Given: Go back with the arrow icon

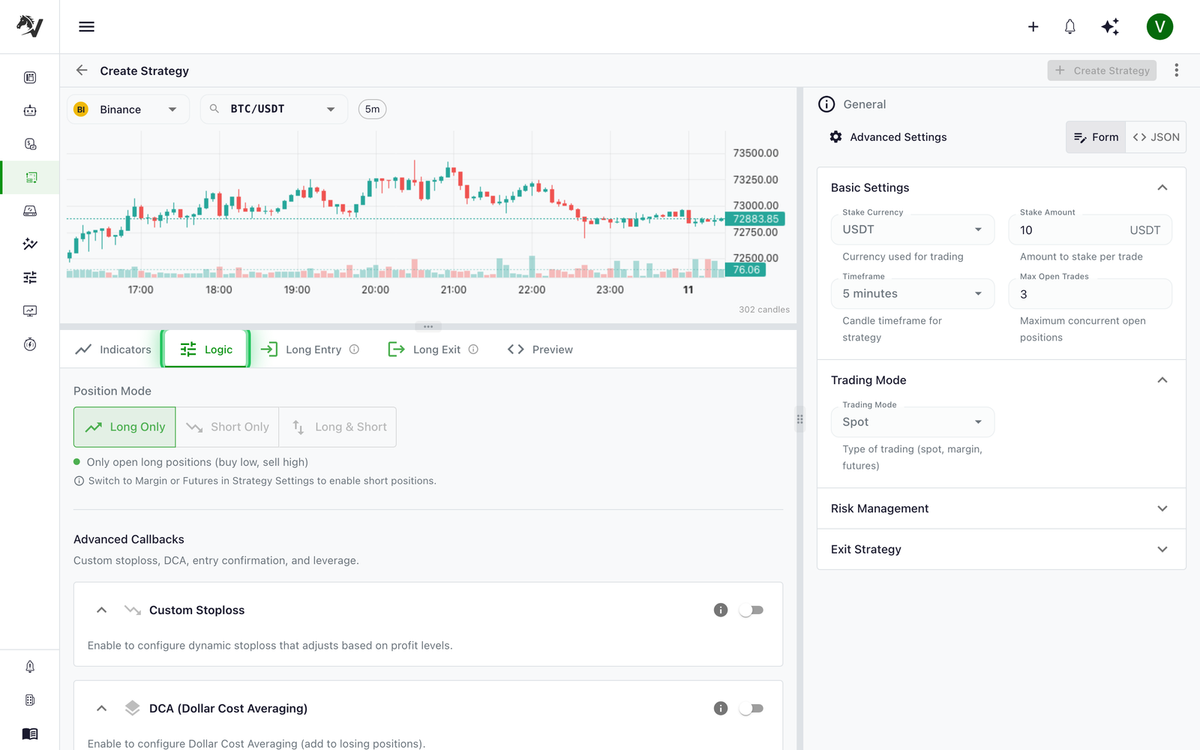Looking at the screenshot, I should coord(82,71).
